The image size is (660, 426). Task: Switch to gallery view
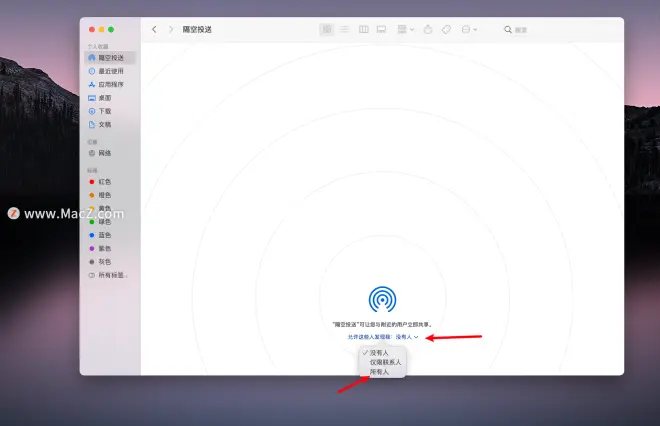381,29
